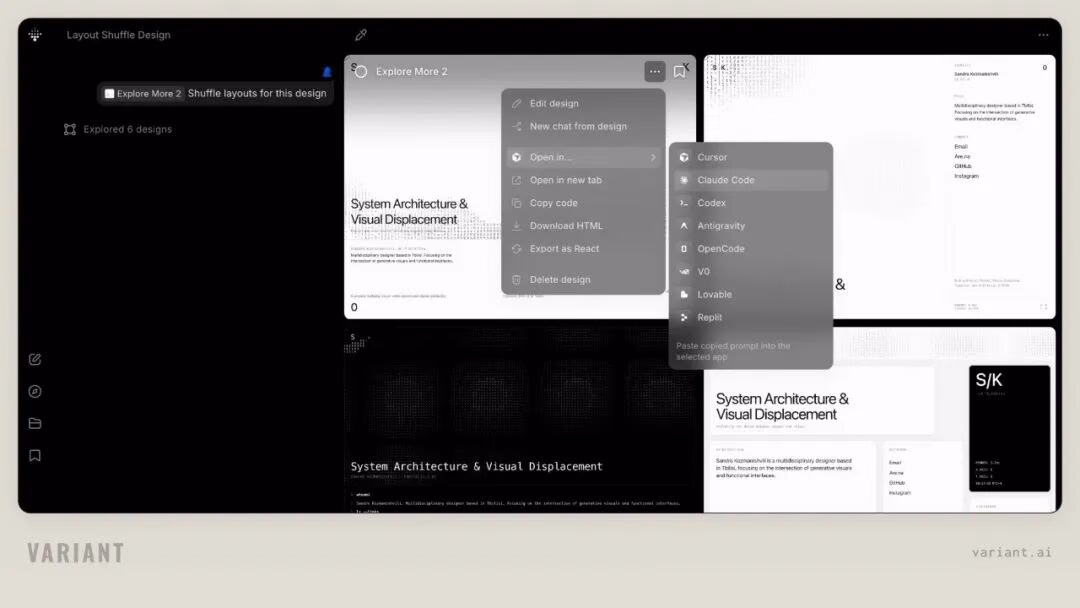Open the compass explore icon in sidebar
The image size is (1080, 608).
point(35,391)
